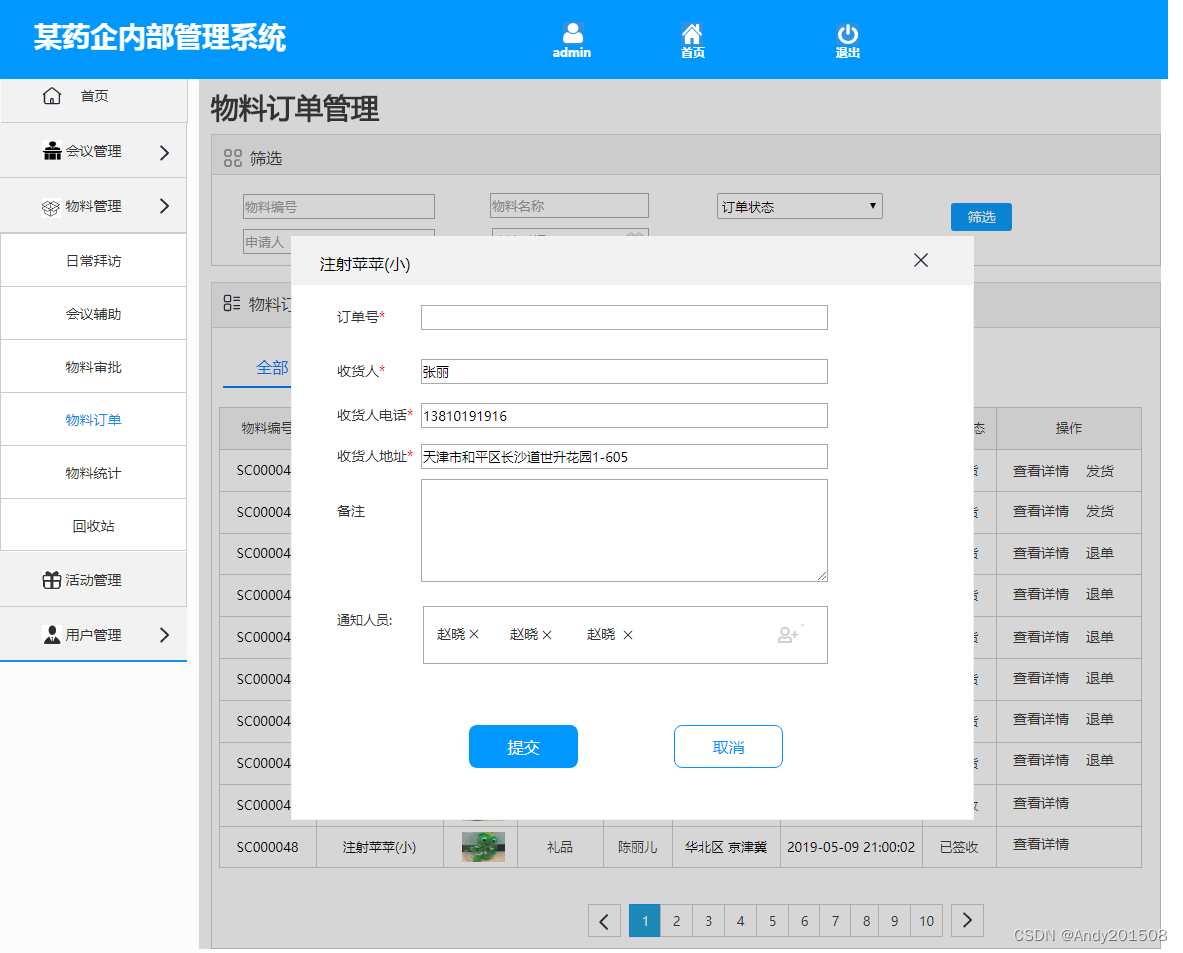Click the 活动管理 gift icon
1183x953 pixels.
51,578
